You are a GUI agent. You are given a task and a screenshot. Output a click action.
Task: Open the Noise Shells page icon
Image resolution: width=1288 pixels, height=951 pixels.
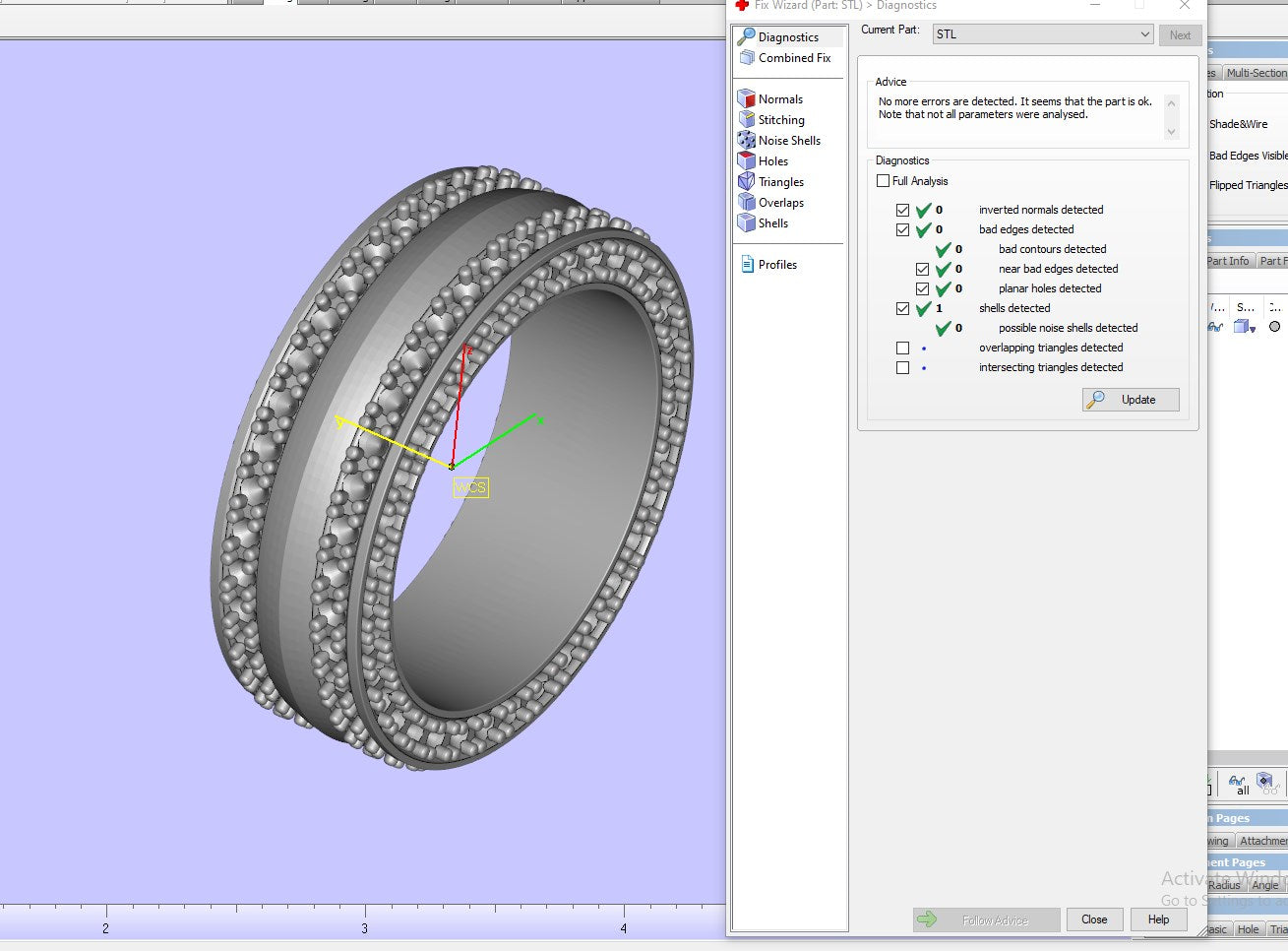point(746,140)
